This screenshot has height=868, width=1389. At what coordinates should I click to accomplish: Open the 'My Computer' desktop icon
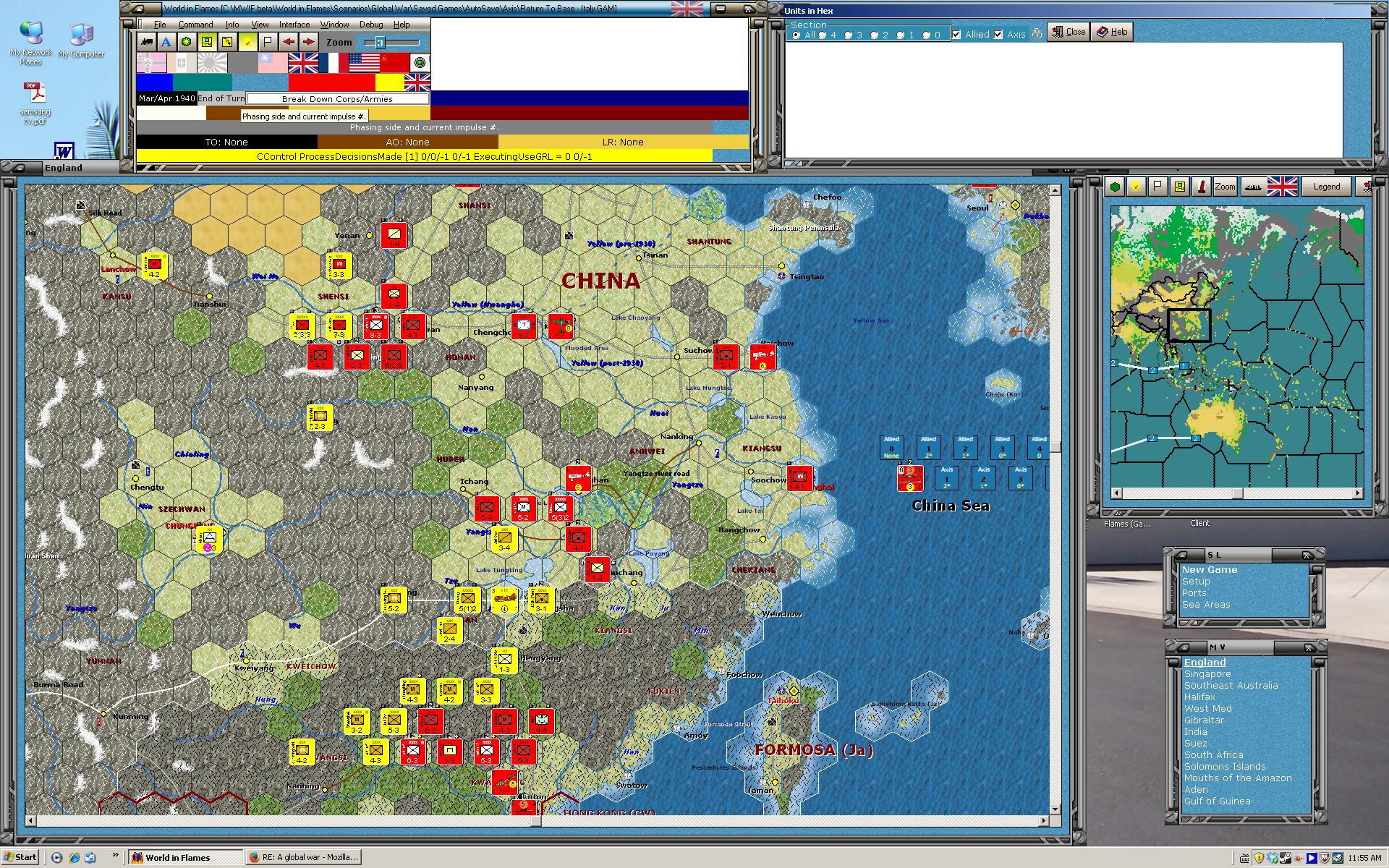pyautogui.click(x=81, y=41)
